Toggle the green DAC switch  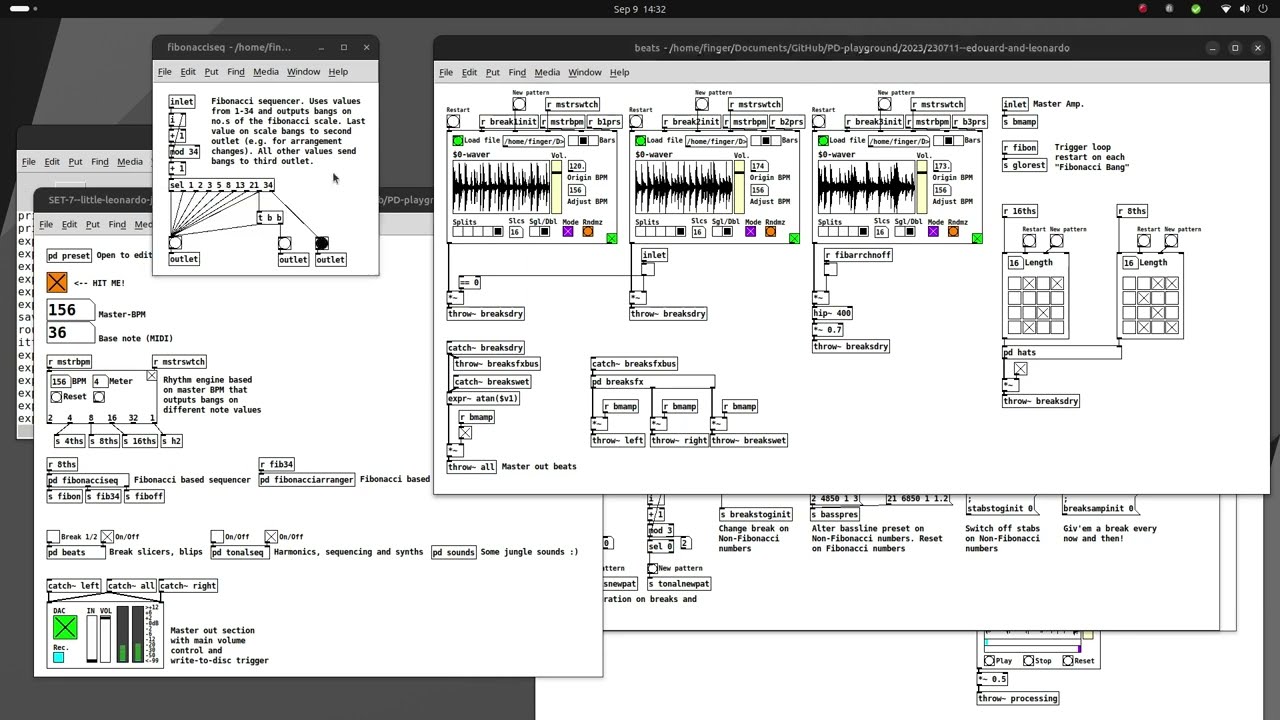point(65,627)
